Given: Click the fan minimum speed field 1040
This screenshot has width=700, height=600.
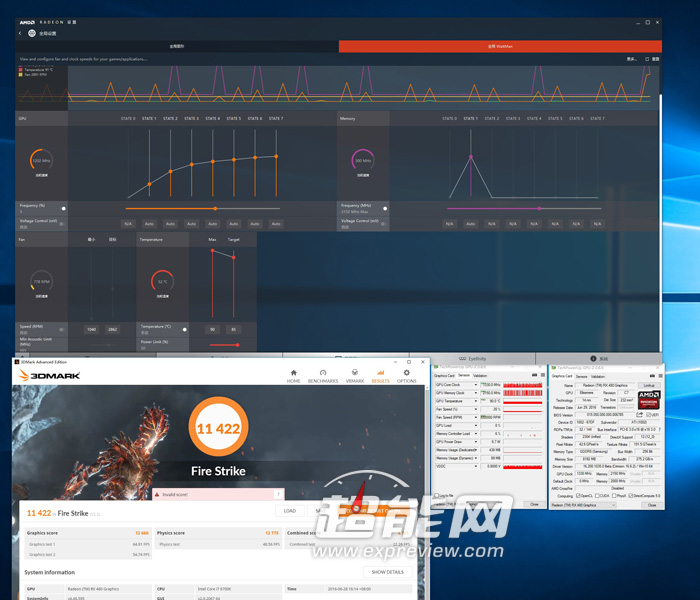Looking at the screenshot, I should point(91,329).
